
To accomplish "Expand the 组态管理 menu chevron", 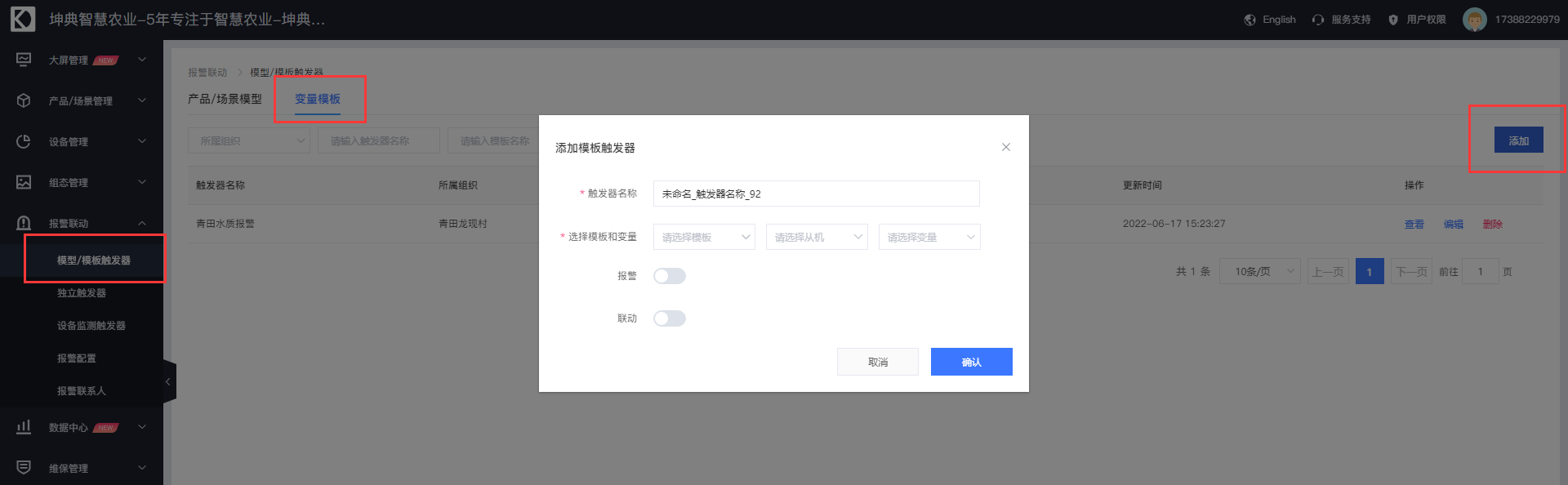I will [142, 182].
